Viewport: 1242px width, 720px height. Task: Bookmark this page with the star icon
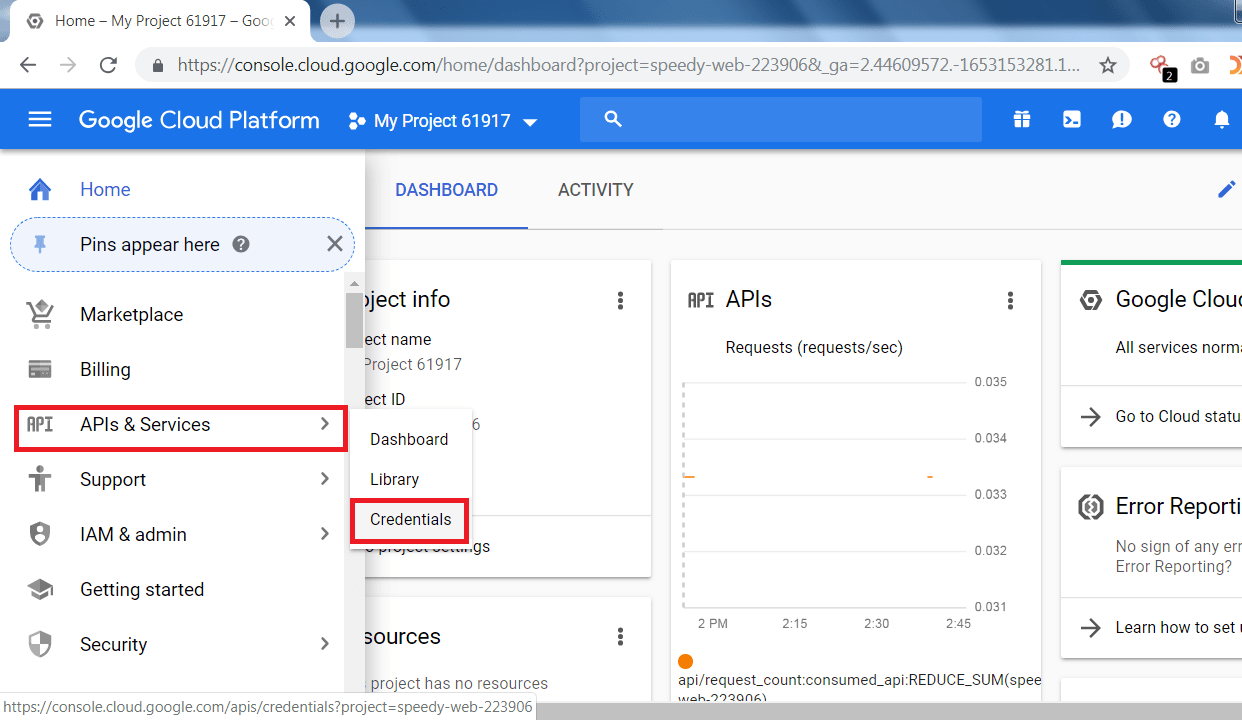pos(1107,65)
